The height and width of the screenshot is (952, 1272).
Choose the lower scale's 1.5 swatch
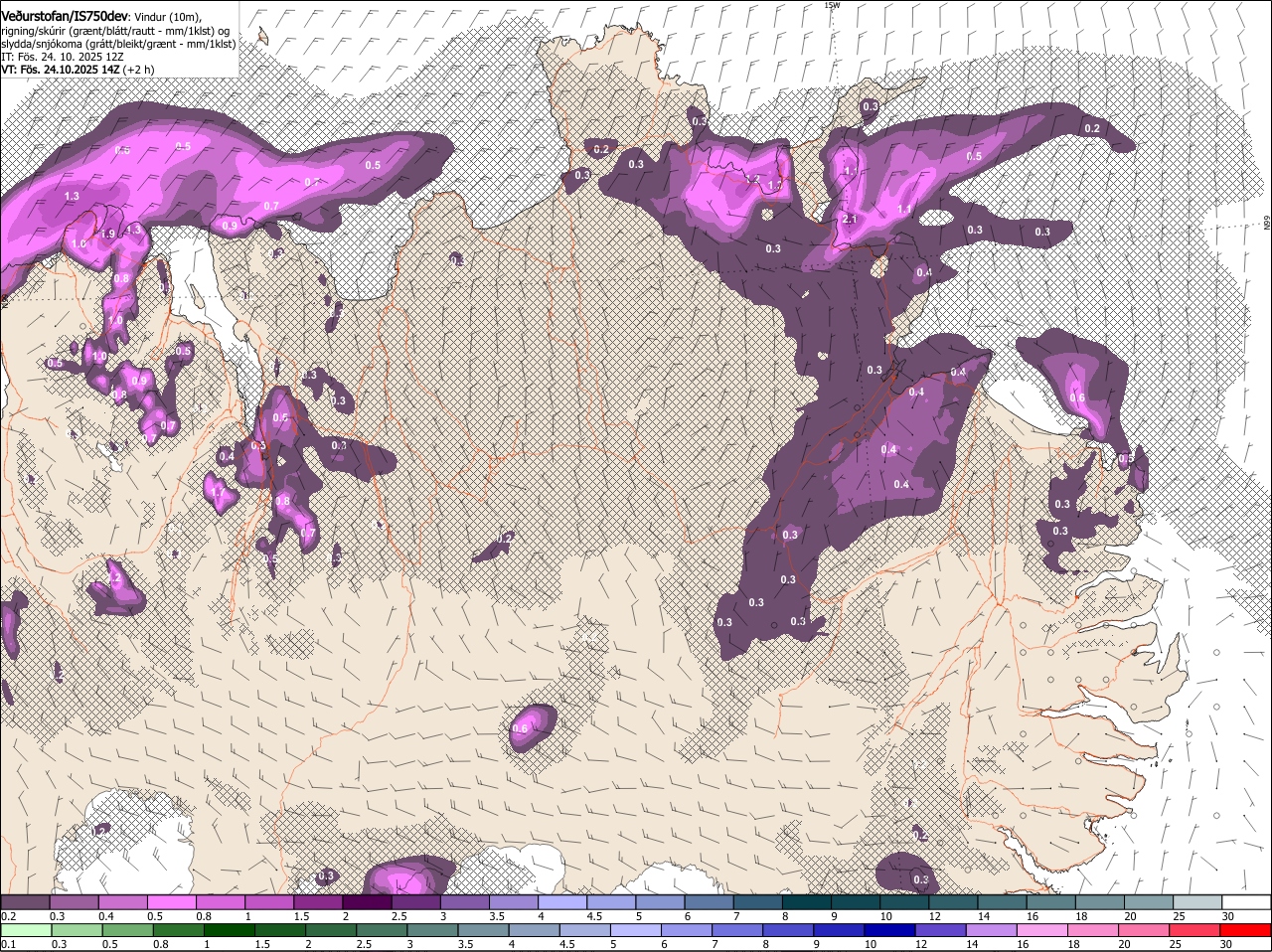(279, 930)
